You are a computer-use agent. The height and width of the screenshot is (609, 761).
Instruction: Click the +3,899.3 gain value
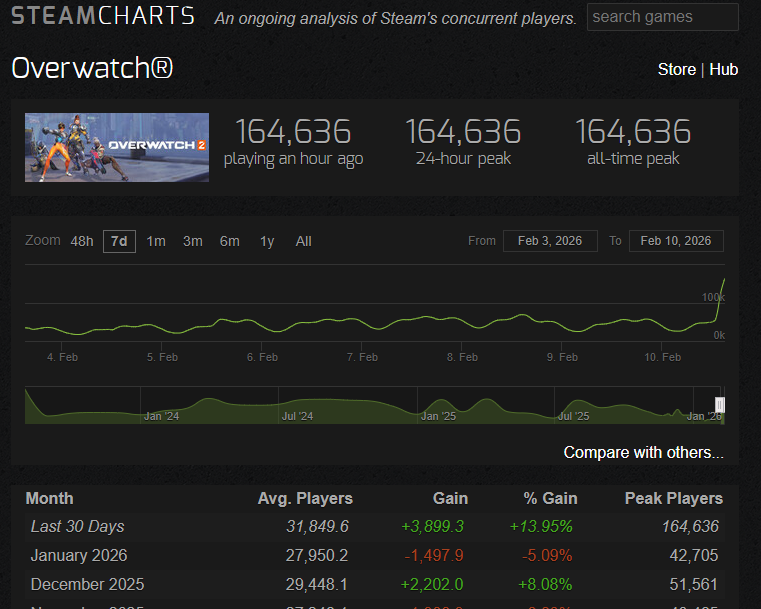point(432,527)
